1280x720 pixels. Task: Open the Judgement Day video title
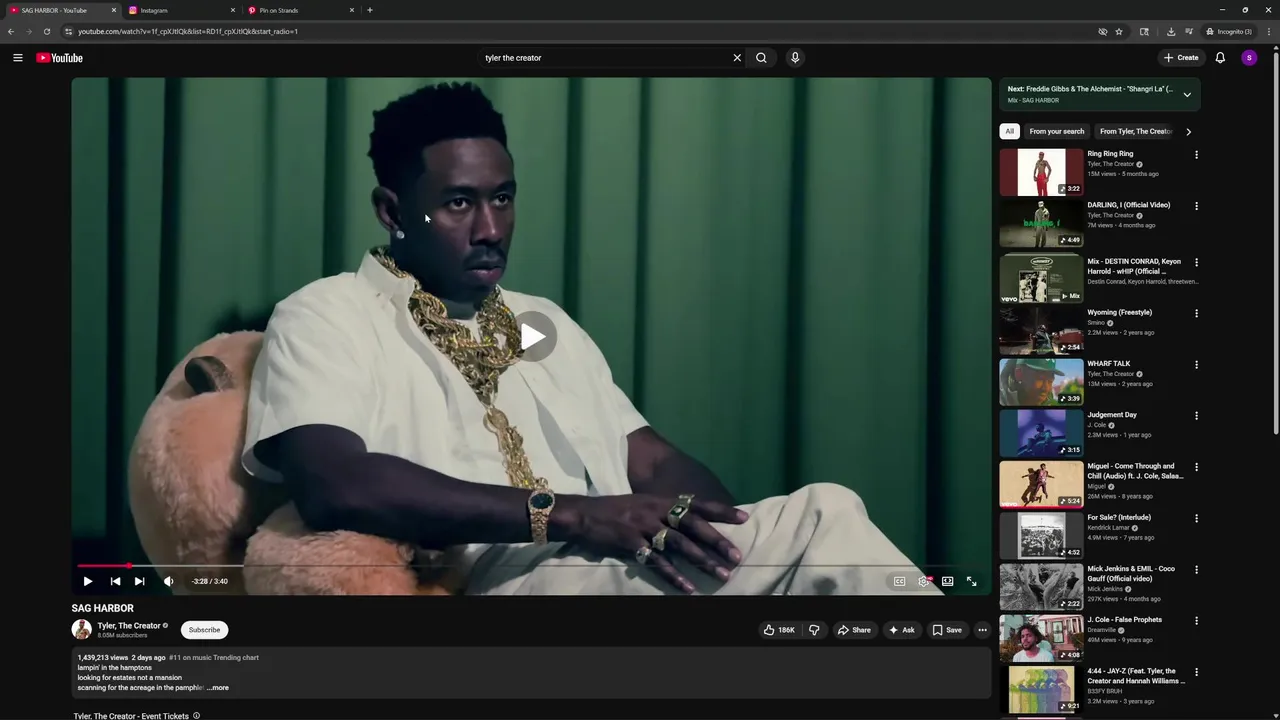click(x=1112, y=415)
